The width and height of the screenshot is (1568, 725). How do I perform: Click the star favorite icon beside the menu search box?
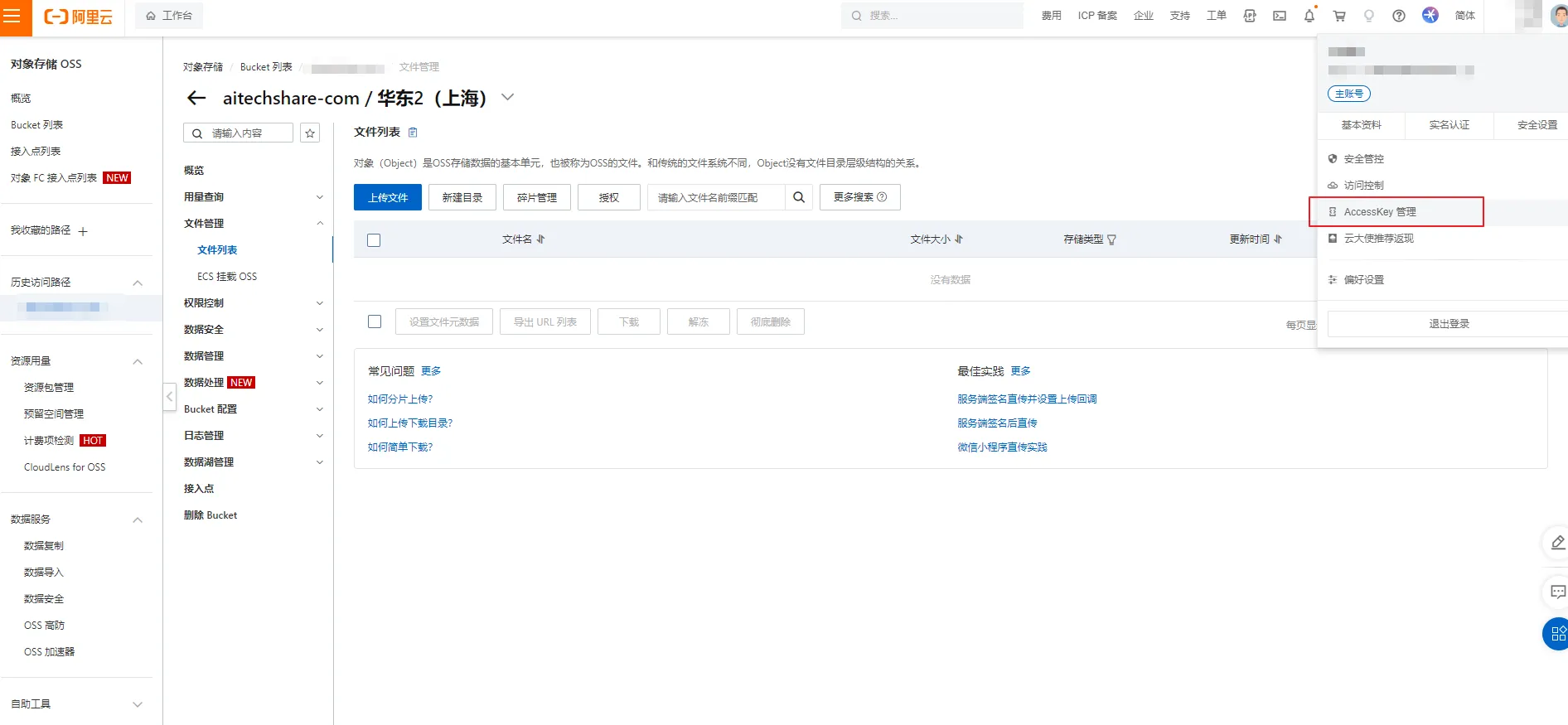pos(310,133)
